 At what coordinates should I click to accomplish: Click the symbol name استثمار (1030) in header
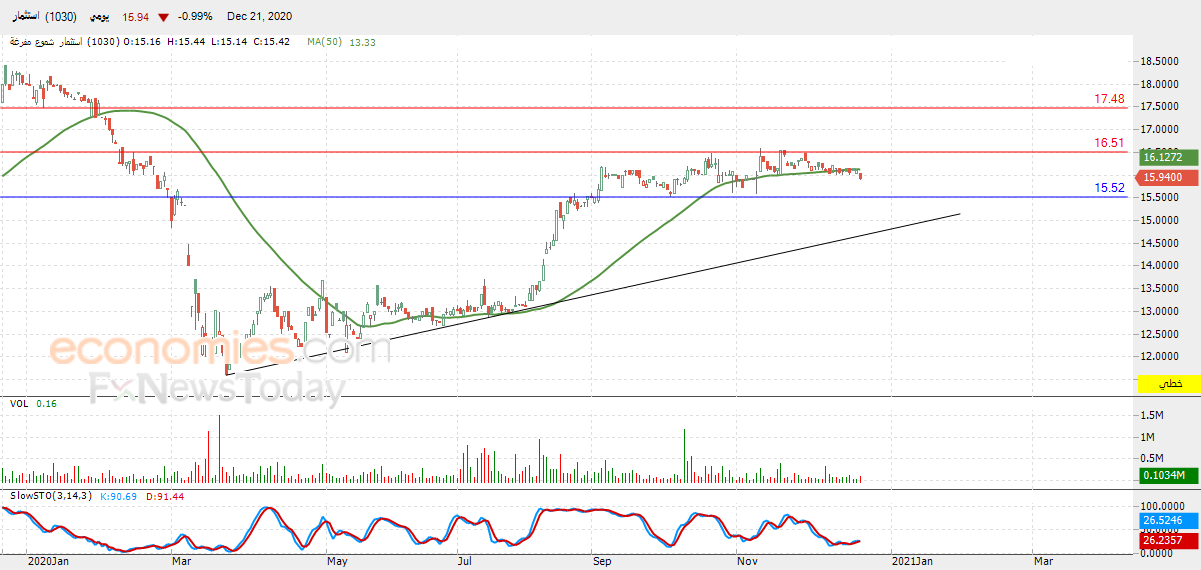click(43, 17)
